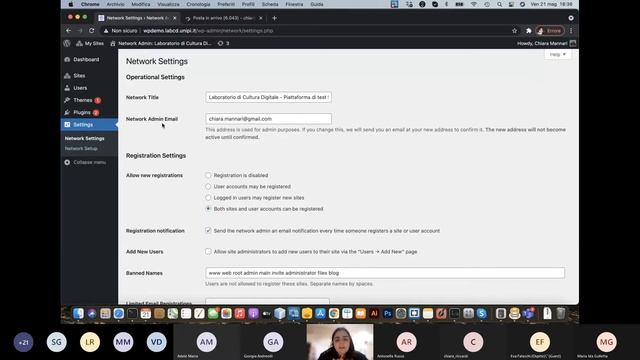Click the '+21' more participants button

23,342
